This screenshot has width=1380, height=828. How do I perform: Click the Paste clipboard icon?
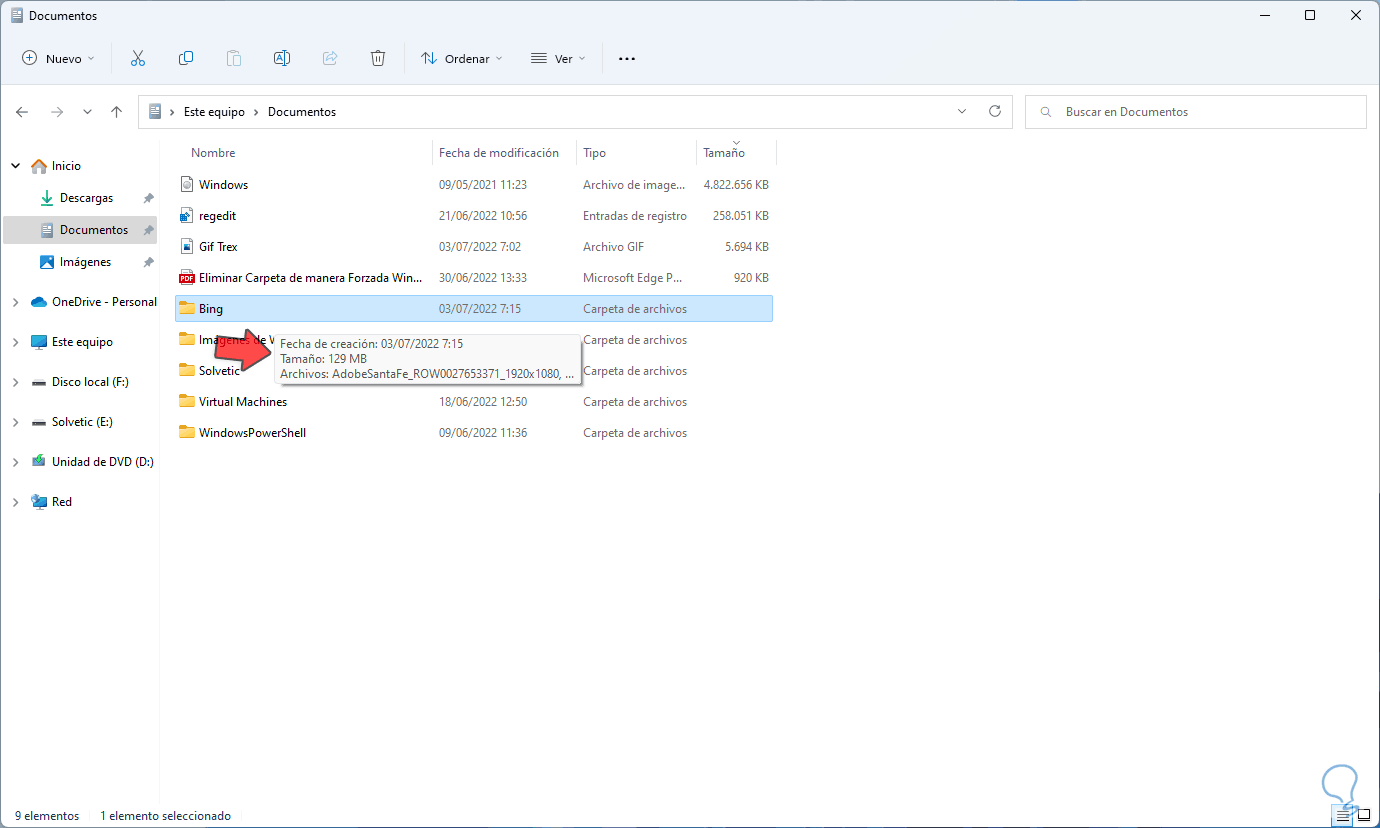pos(234,59)
